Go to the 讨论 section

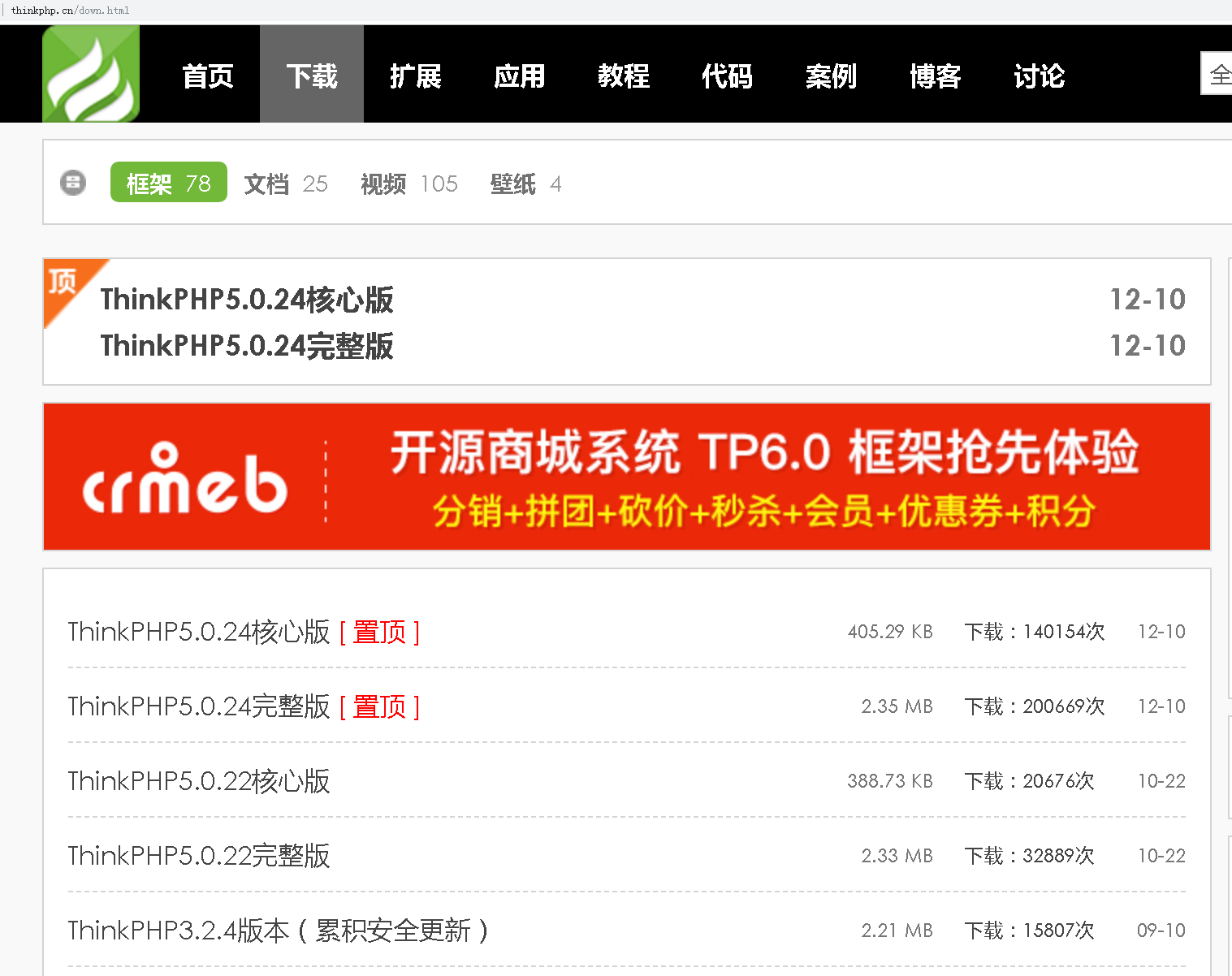click(x=1040, y=76)
